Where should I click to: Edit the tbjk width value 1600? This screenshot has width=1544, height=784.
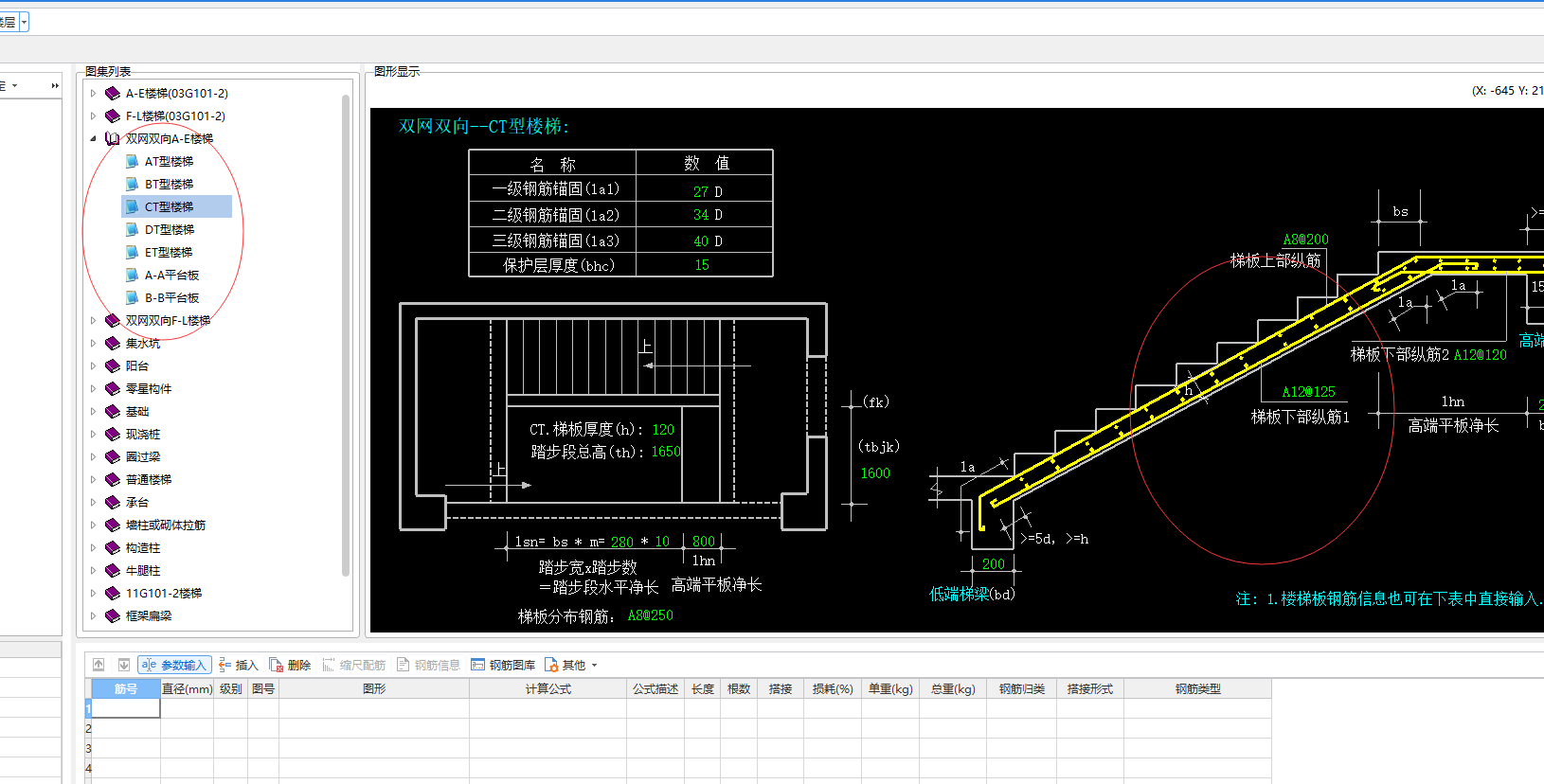[875, 473]
